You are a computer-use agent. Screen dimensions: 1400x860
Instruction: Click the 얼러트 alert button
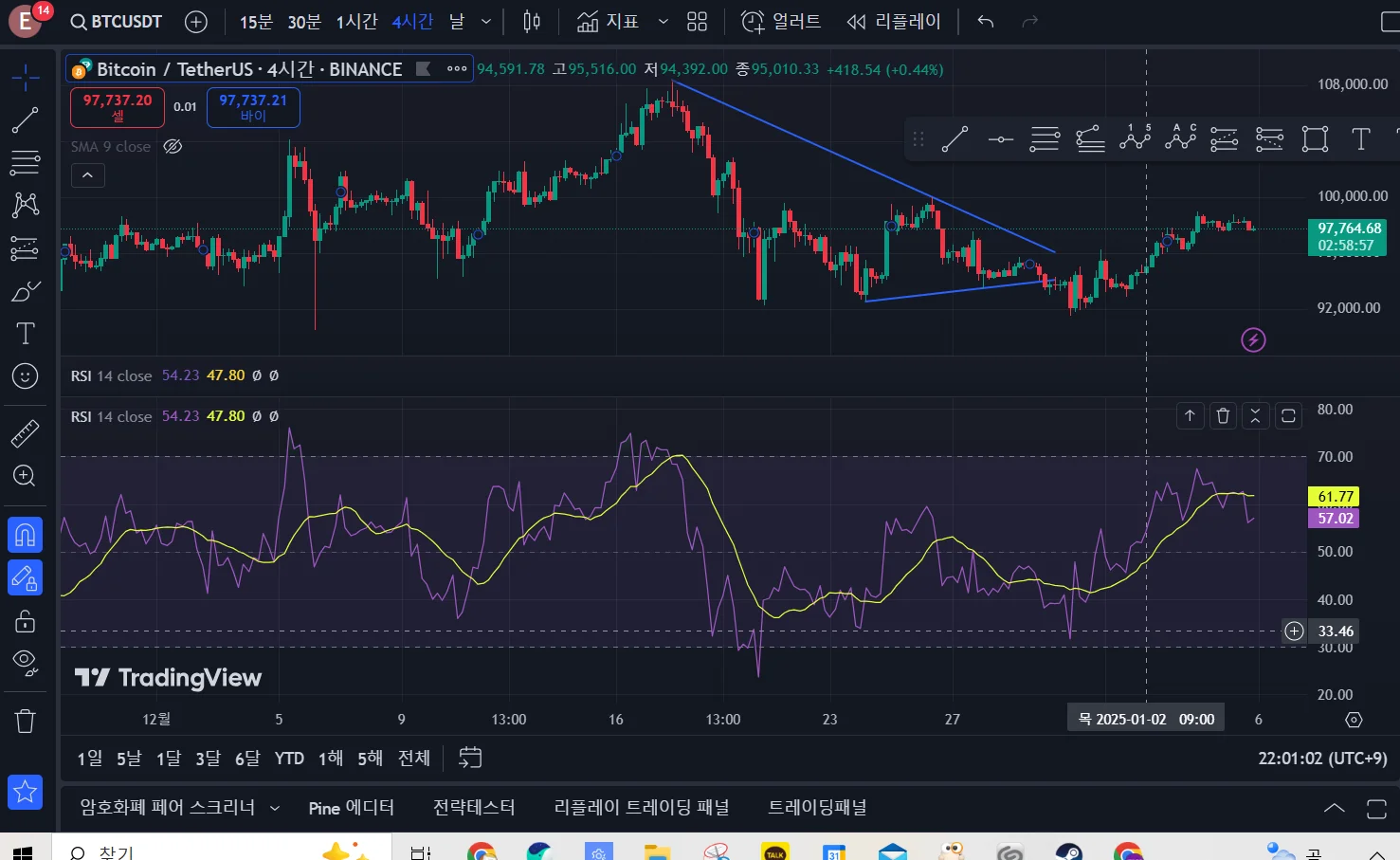781,21
